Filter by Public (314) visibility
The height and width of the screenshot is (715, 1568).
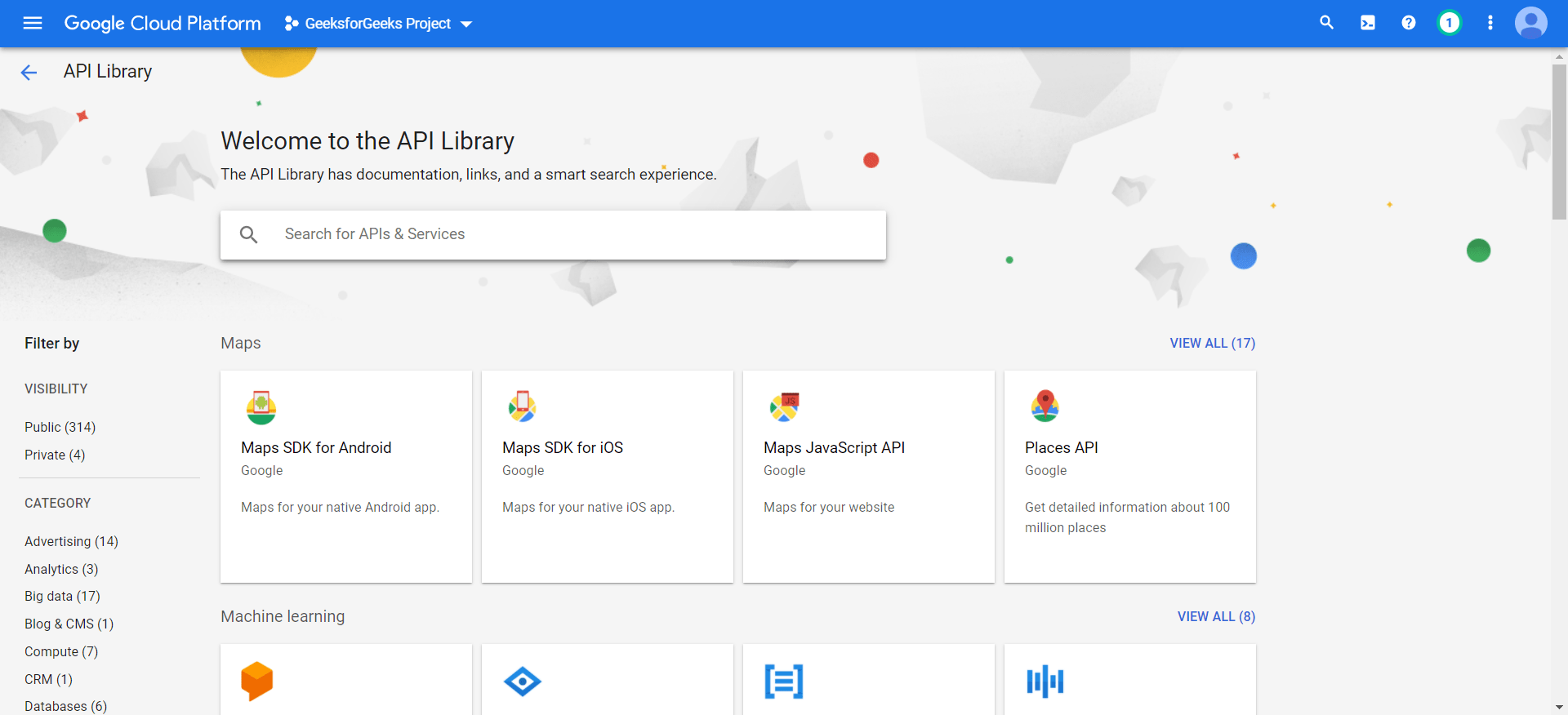(x=60, y=428)
